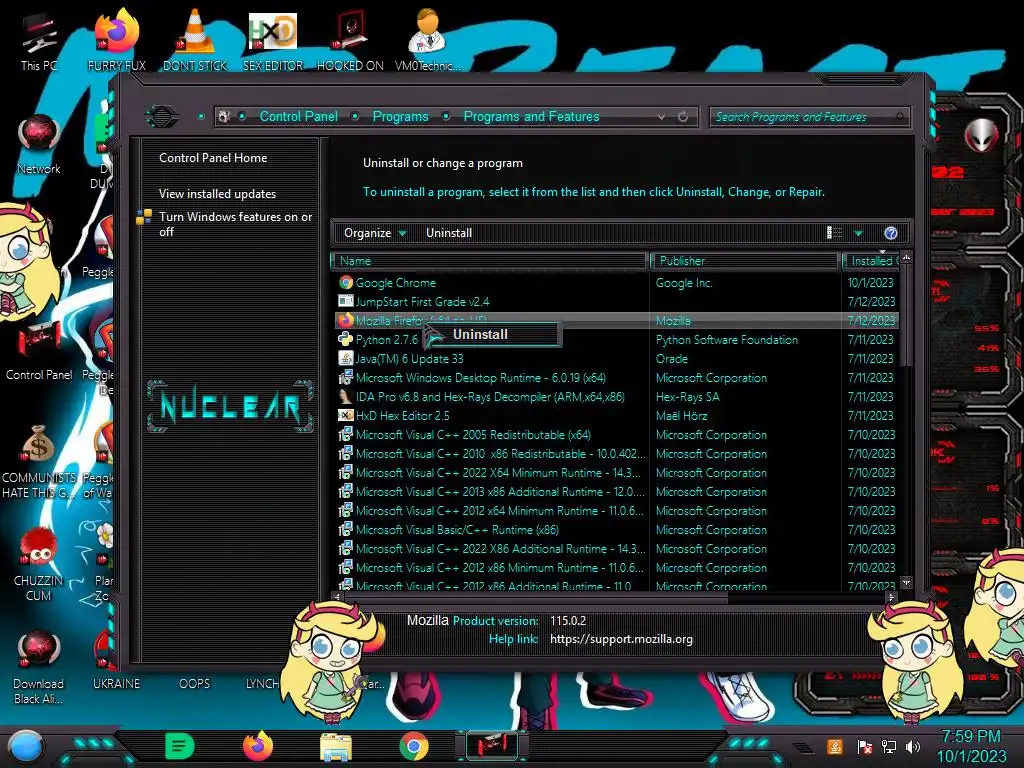Open Control Panel Home link

[213, 158]
